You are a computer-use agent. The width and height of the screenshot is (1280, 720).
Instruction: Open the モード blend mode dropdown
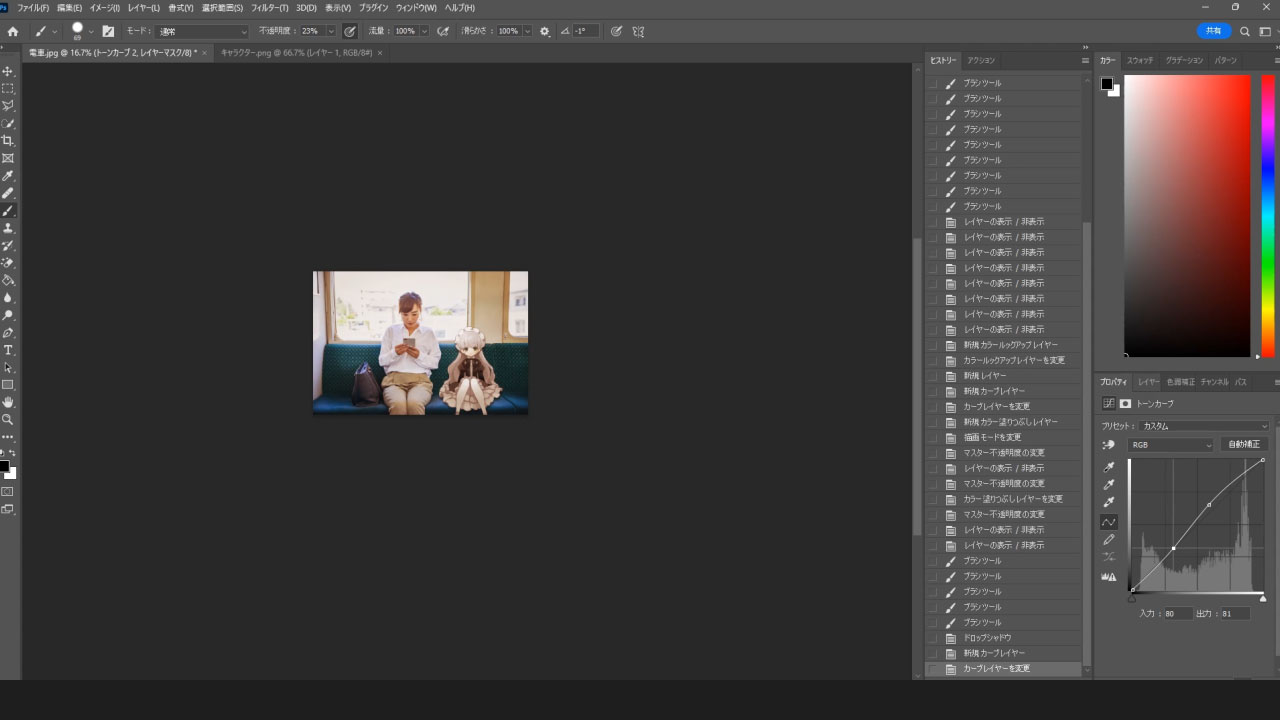(201, 31)
